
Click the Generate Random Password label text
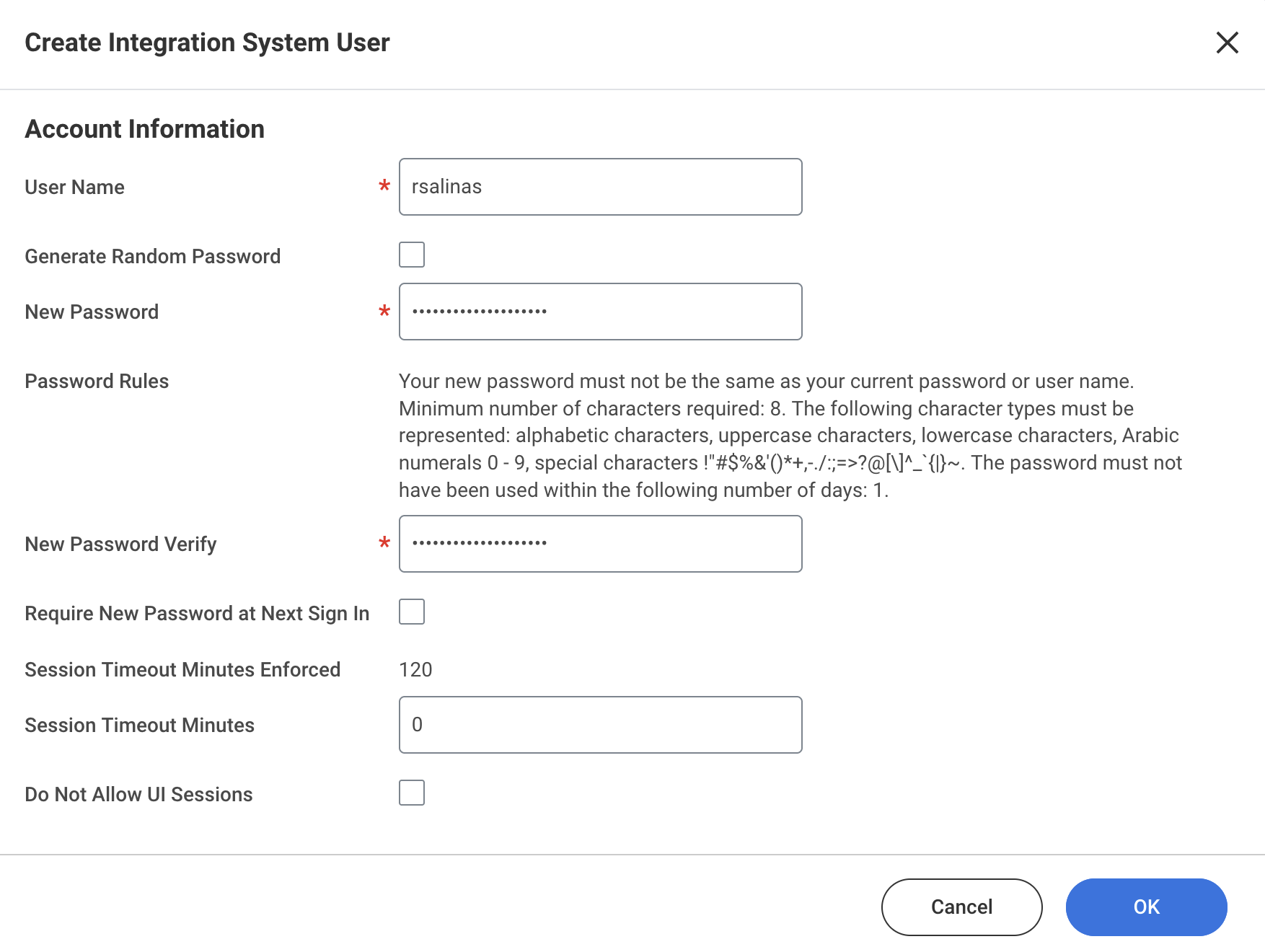point(152,256)
